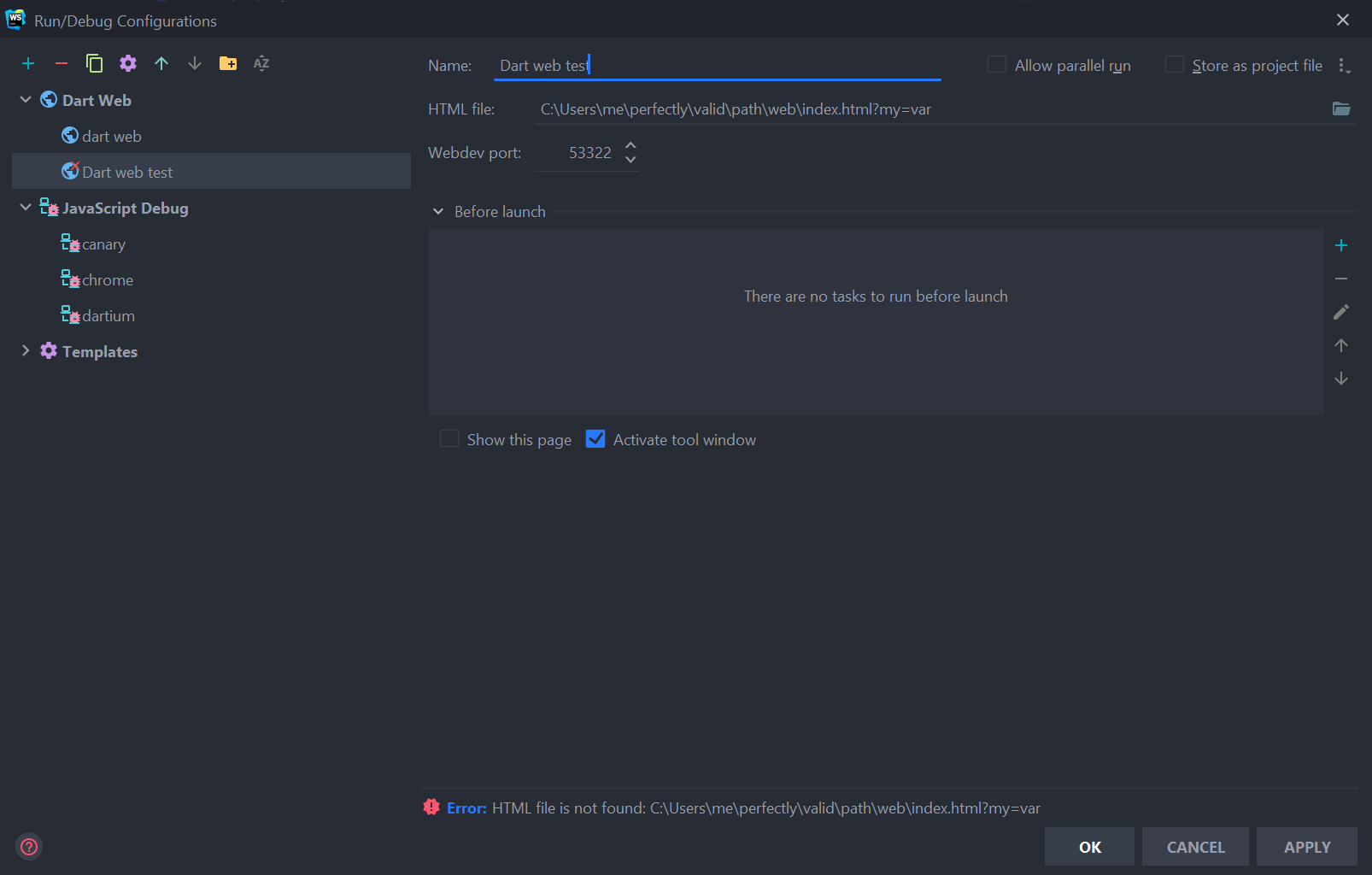Click the 'HTML file is not found' error message
Viewport: 1372px width, 875px height.
point(765,808)
